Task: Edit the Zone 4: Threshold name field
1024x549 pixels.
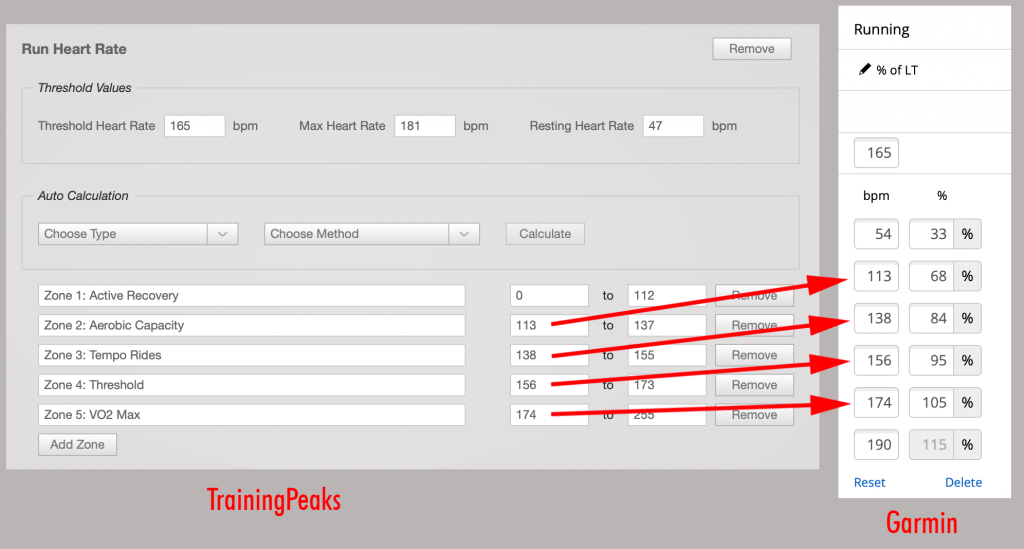Action: 251,385
